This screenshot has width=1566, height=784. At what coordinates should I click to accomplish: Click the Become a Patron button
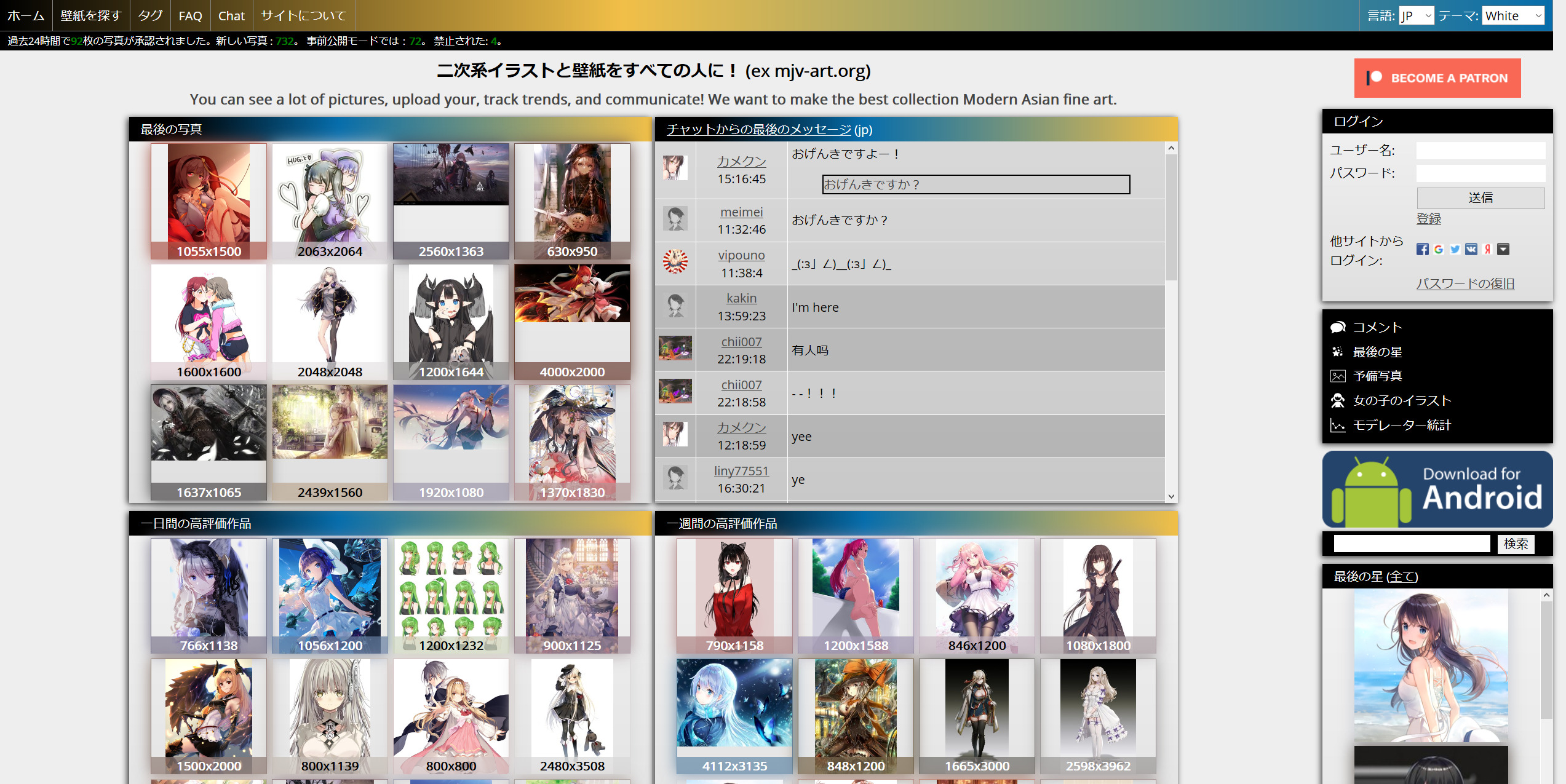coord(1437,78)
